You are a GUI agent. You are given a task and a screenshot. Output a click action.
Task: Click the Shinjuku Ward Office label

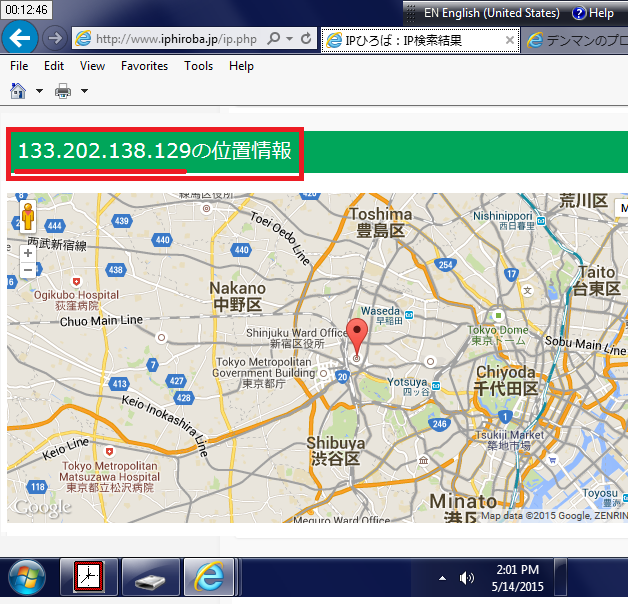pyautogui.click(x=297, y=338)
